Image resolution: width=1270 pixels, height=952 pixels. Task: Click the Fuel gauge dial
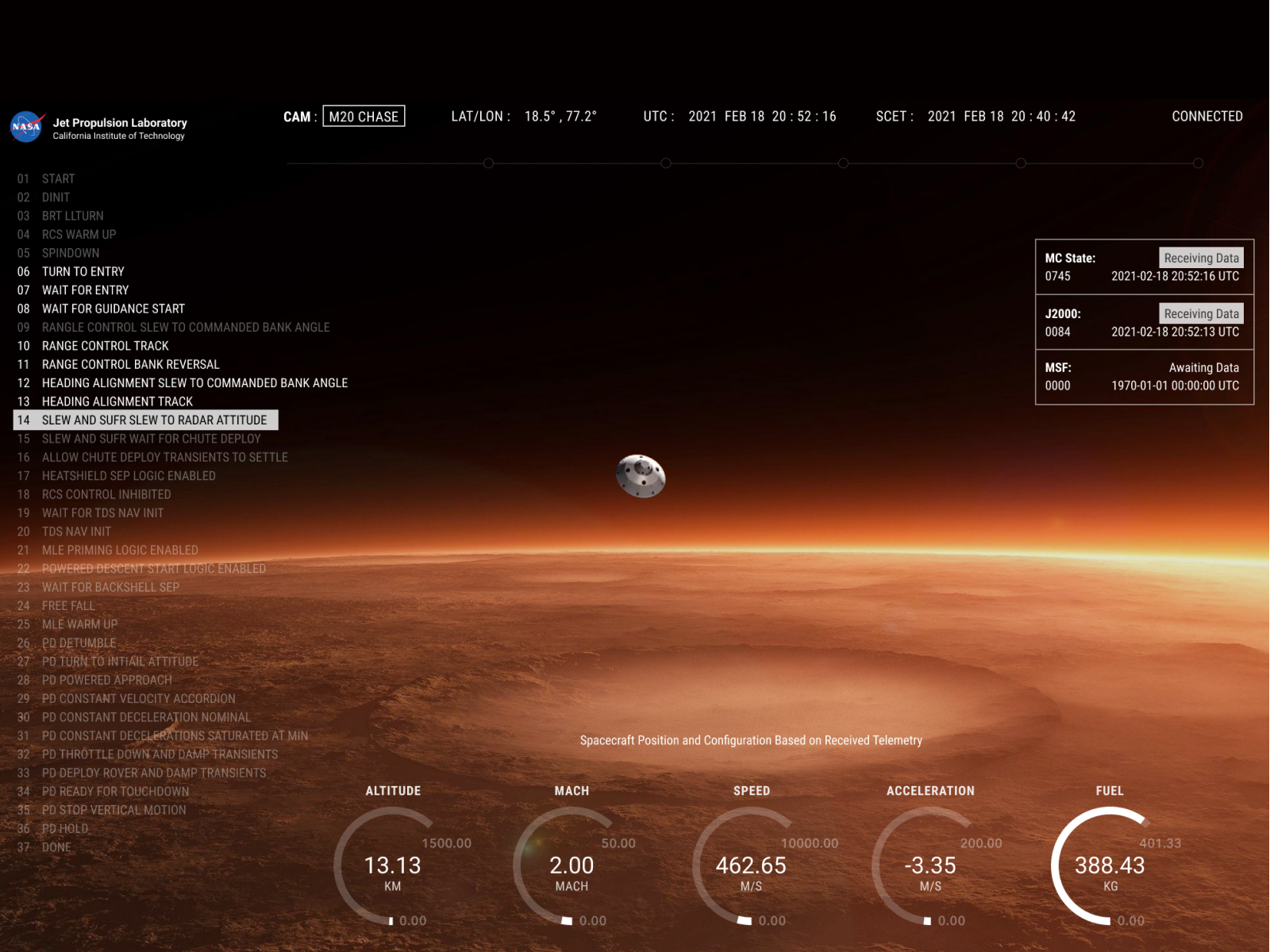tap(1110, 866)
